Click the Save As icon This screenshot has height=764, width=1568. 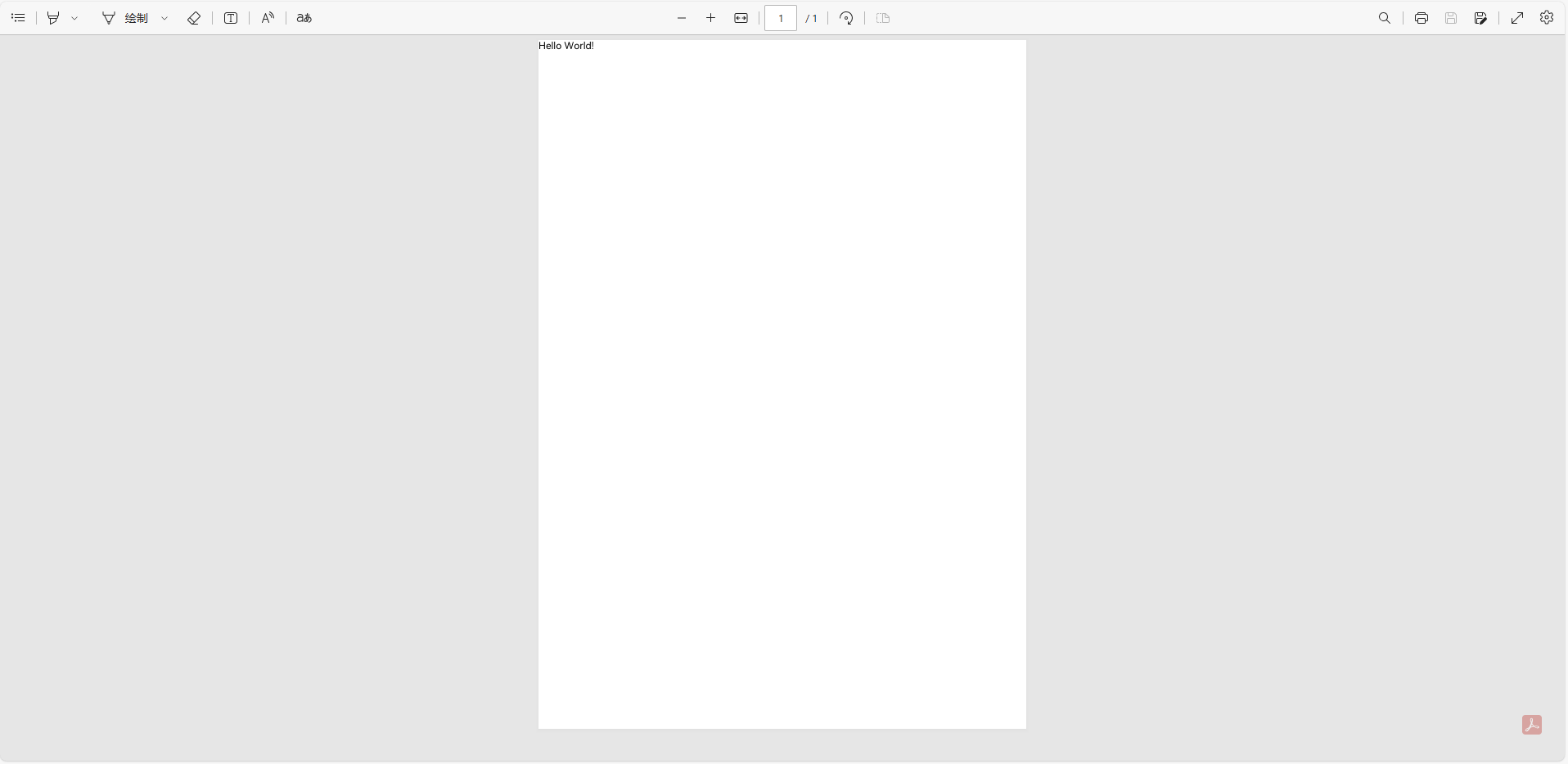coord(1480,18)
